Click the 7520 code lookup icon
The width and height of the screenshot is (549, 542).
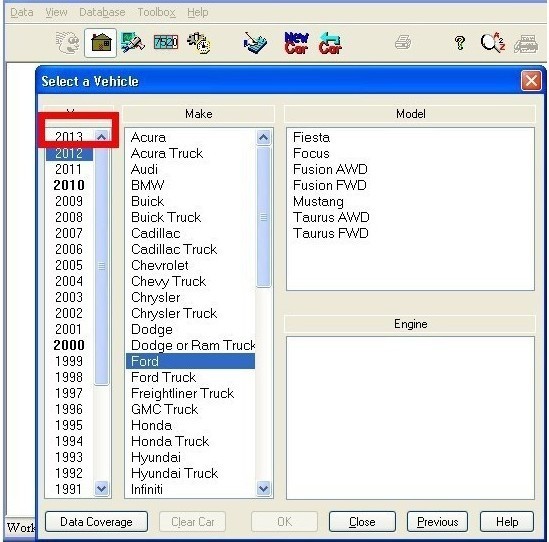166,43
